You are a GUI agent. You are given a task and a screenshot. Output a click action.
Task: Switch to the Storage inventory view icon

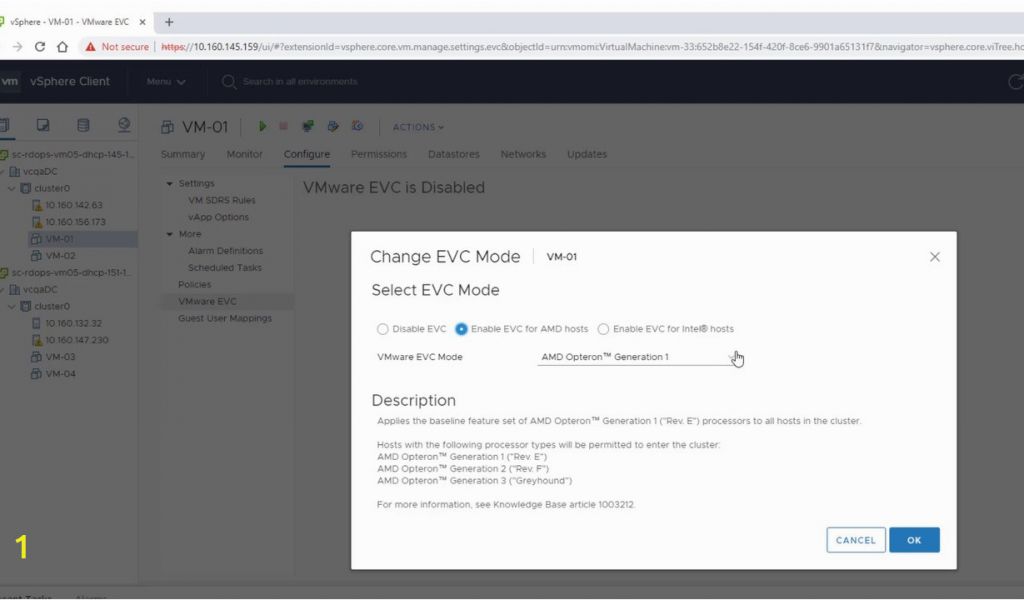(x=83, y=125)
